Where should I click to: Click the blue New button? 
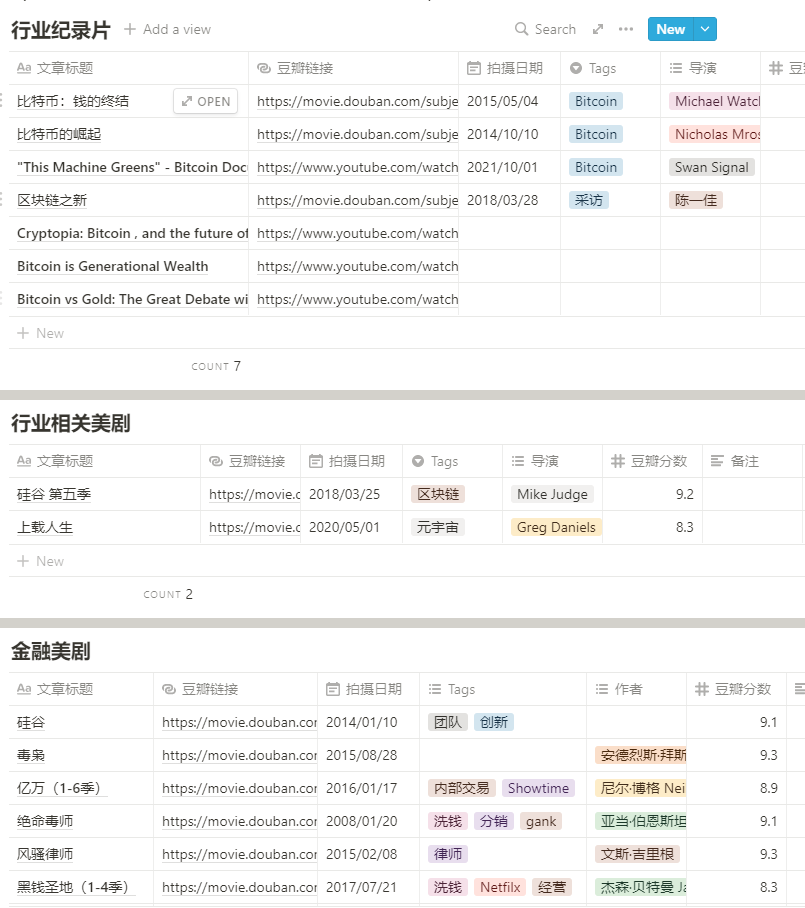tap(670, 29)
